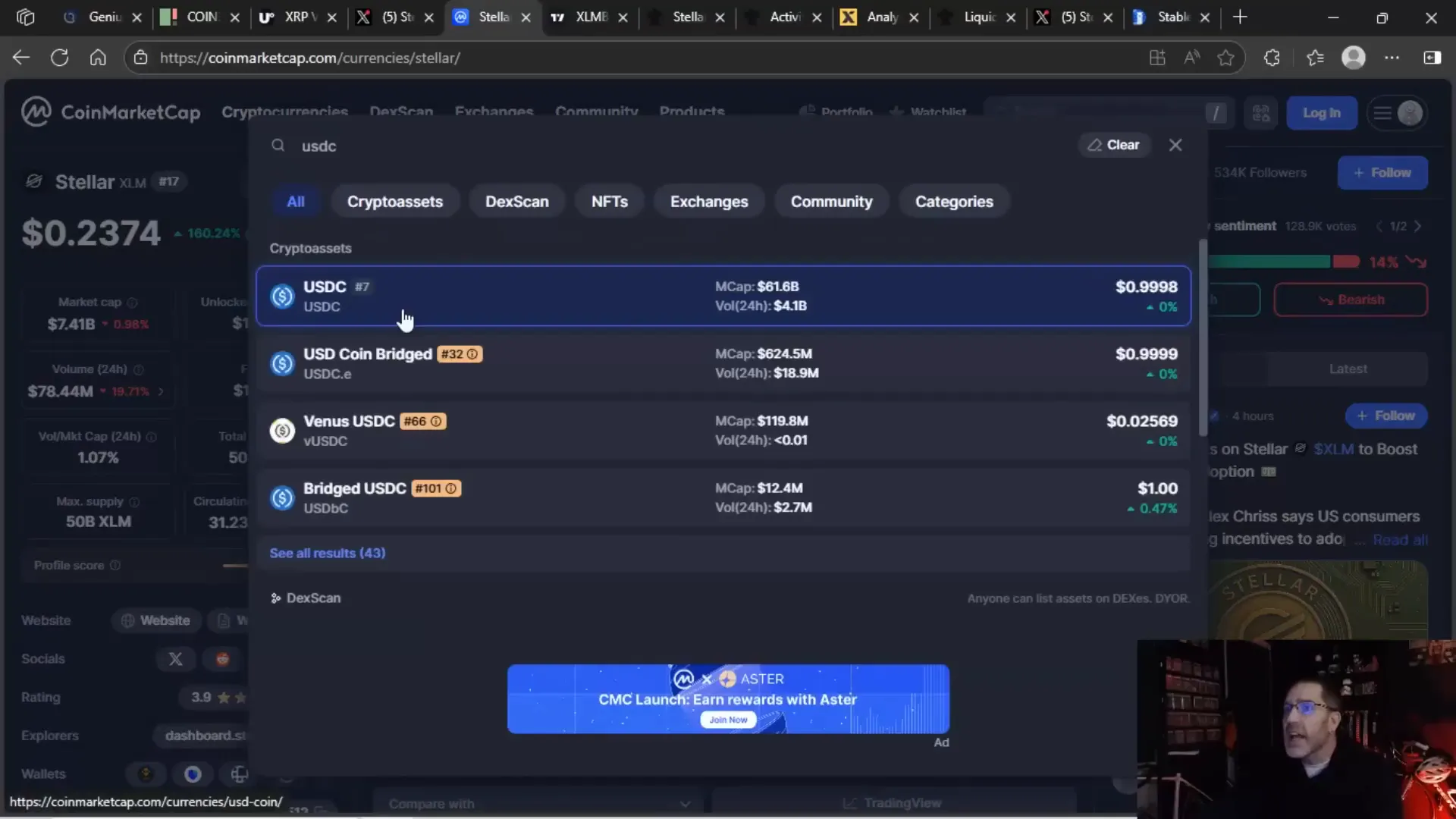Click the site information lock icon
This screenshot has height=819, width=1456.
[x=140, y=58]
